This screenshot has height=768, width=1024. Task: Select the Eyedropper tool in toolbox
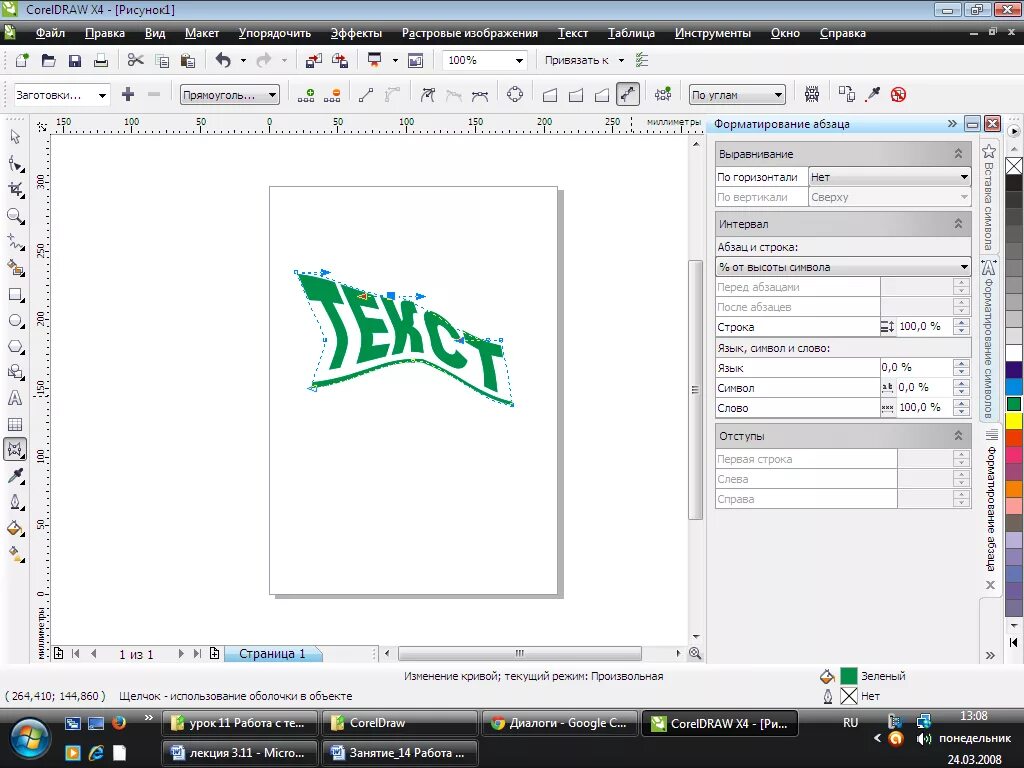[15, 476]
